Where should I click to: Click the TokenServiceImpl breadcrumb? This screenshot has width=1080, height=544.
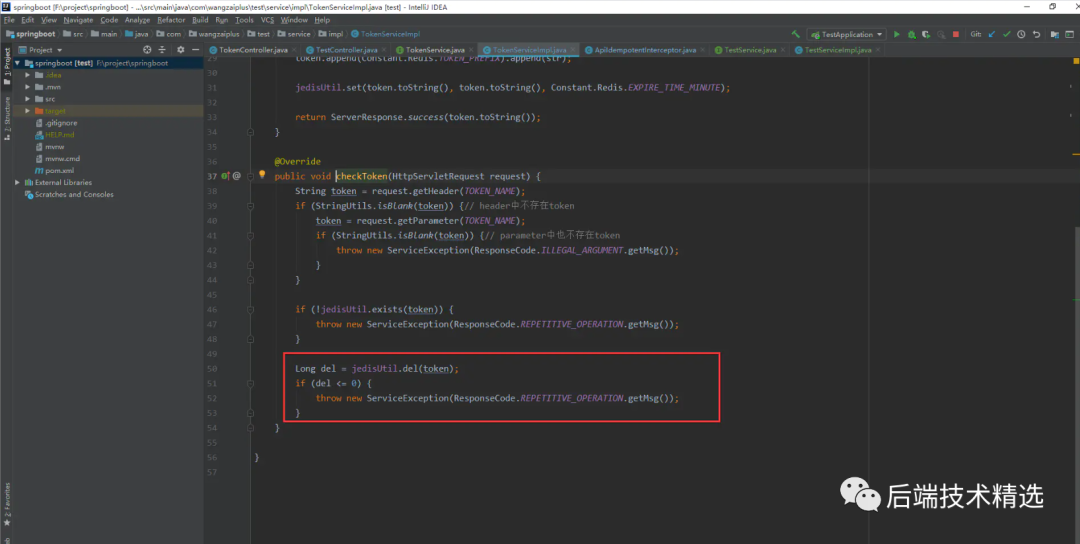click(x=386, y=34)
